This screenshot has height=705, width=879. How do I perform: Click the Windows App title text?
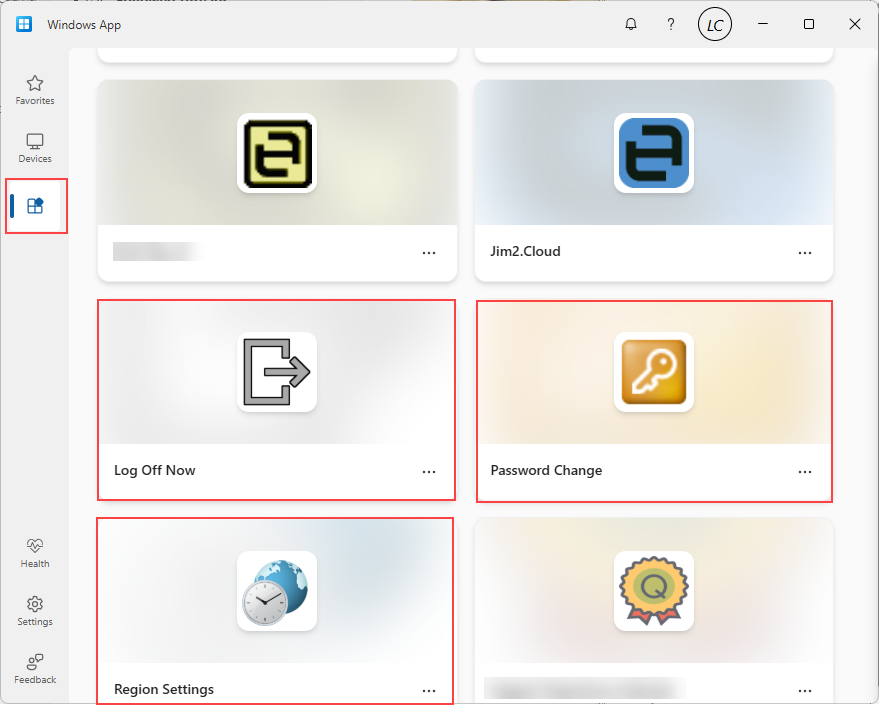click(x=84, y=24)
